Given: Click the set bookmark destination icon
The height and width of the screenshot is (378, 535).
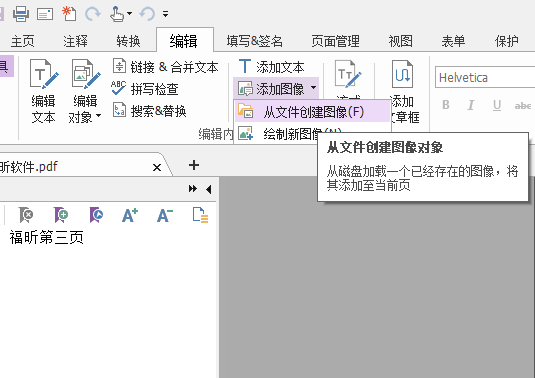Looking at the screenshot, I should (96, 215).
